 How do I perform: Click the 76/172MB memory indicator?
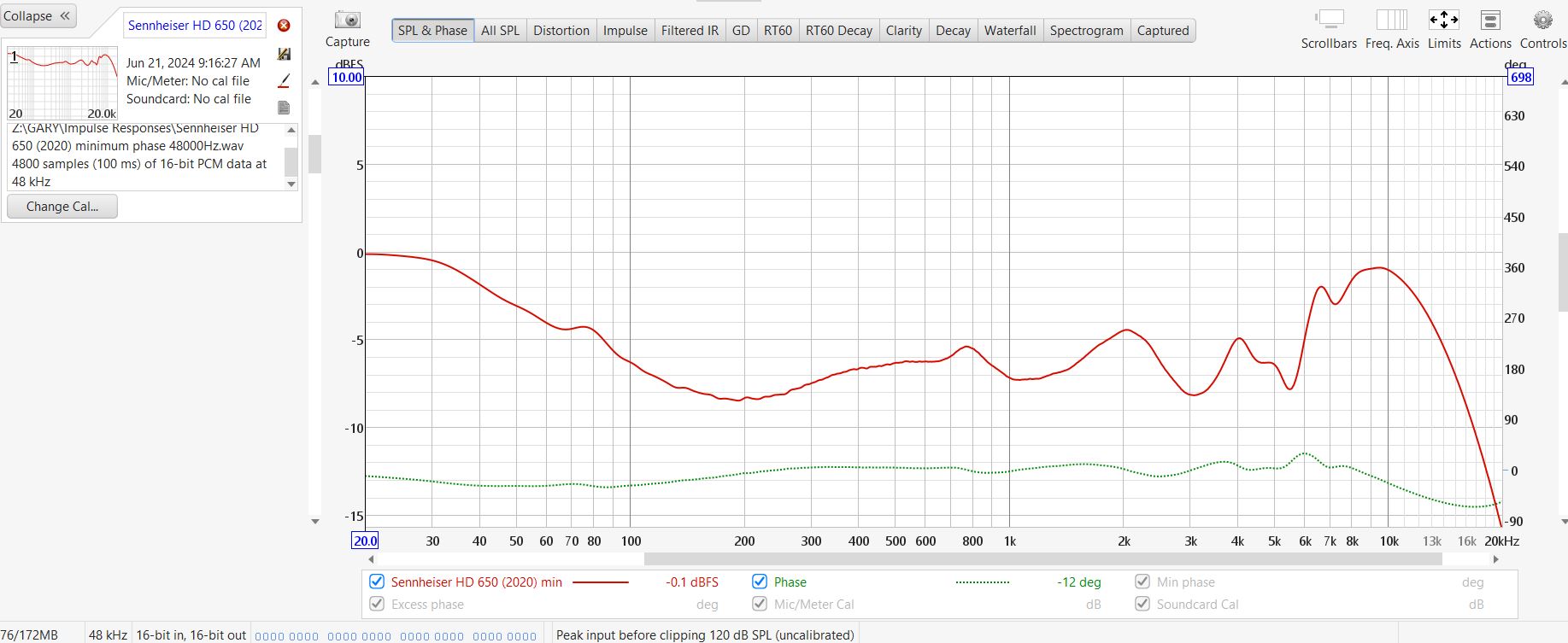(x=29, y=634)
